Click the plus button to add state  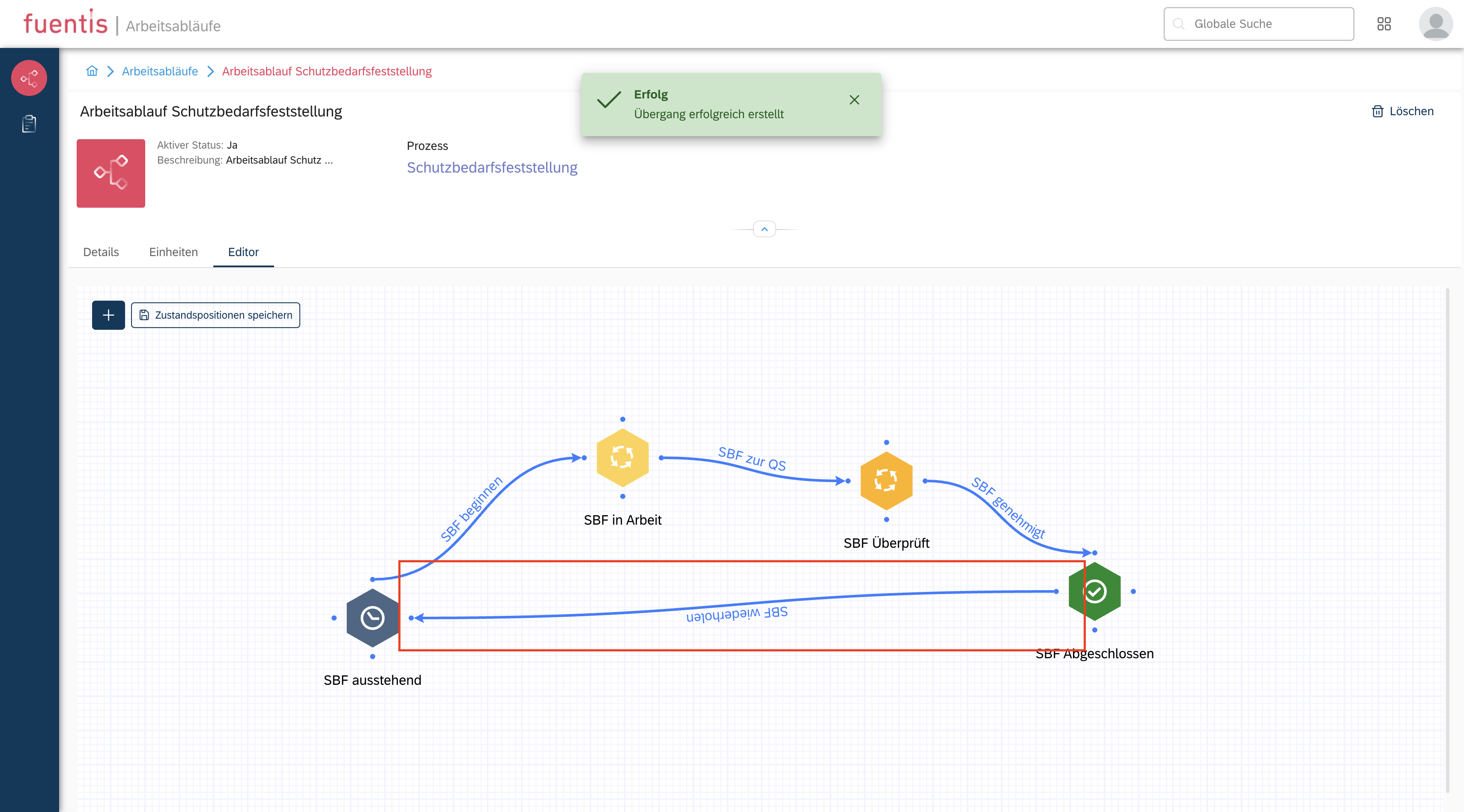pos(108,315)
